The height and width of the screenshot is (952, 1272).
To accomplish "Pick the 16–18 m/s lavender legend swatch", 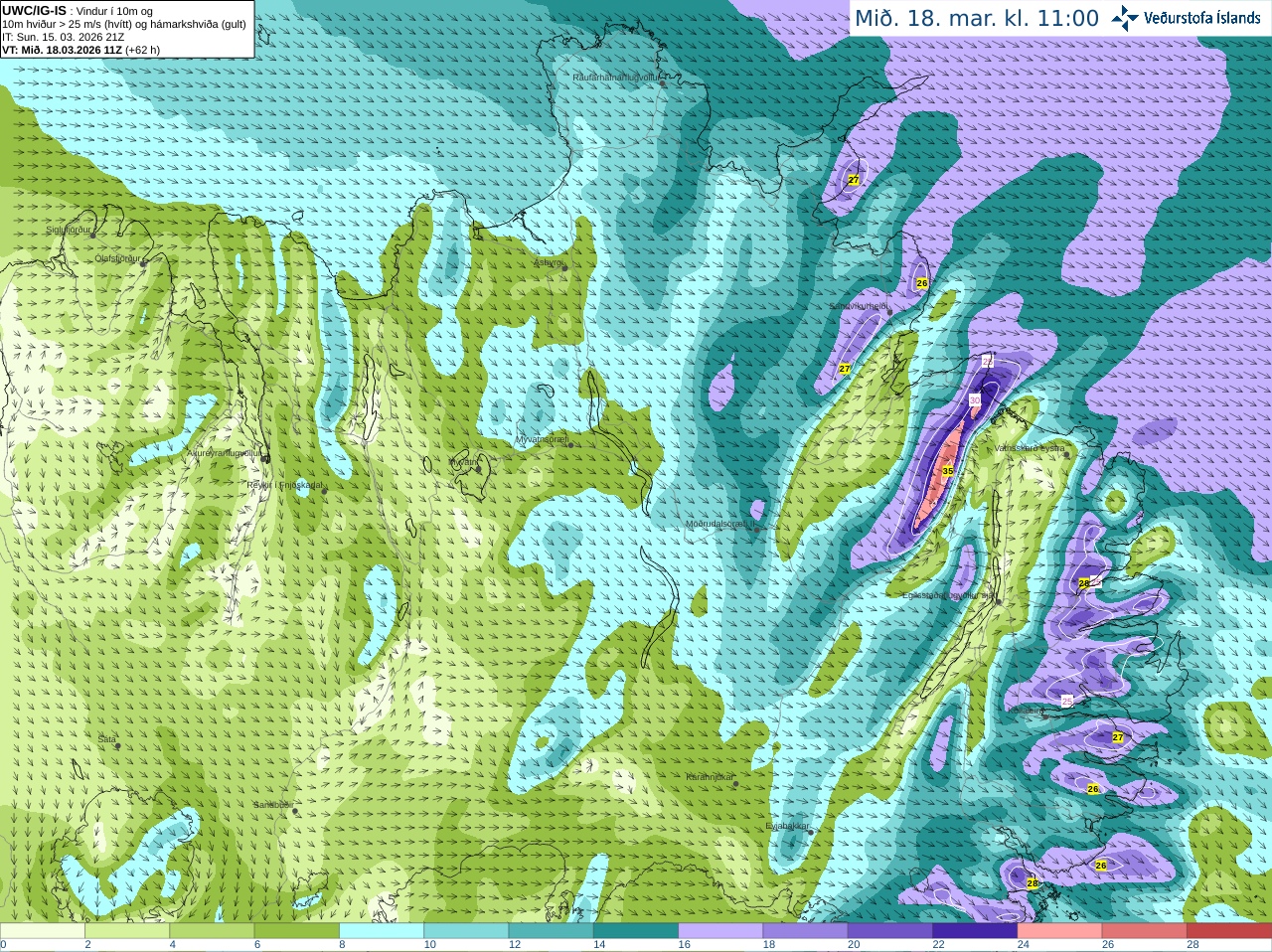I will click(721, 931).
